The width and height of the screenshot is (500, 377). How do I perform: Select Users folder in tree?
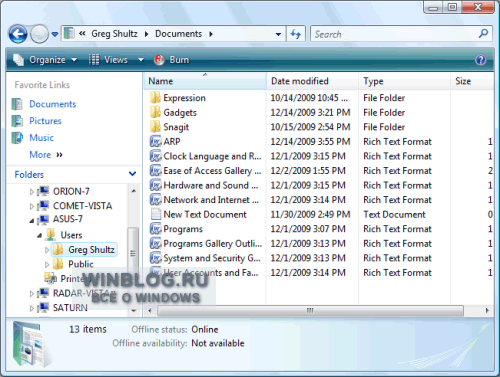pos(71,235)
